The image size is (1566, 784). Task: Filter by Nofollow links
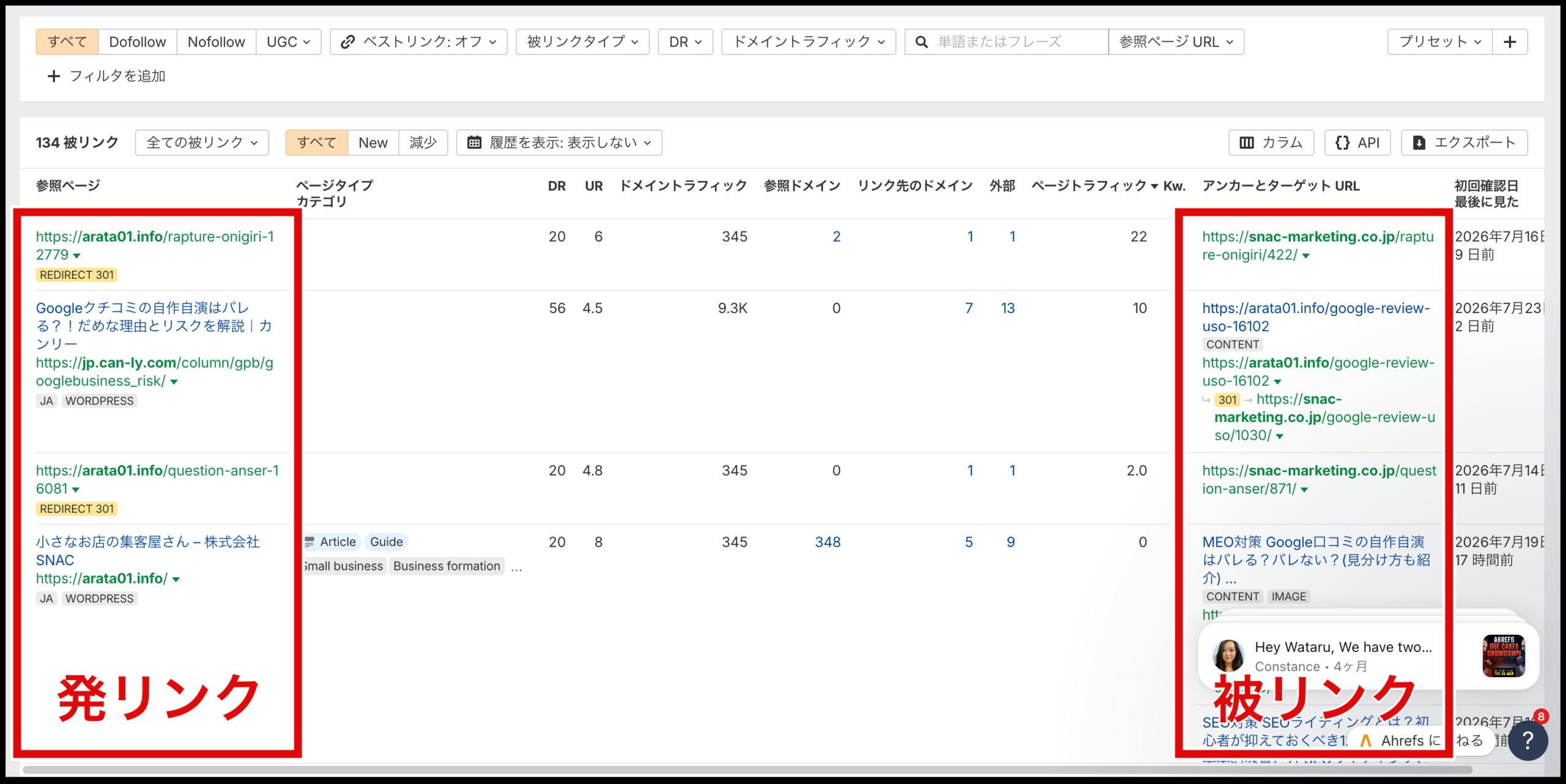click(217, 42)
